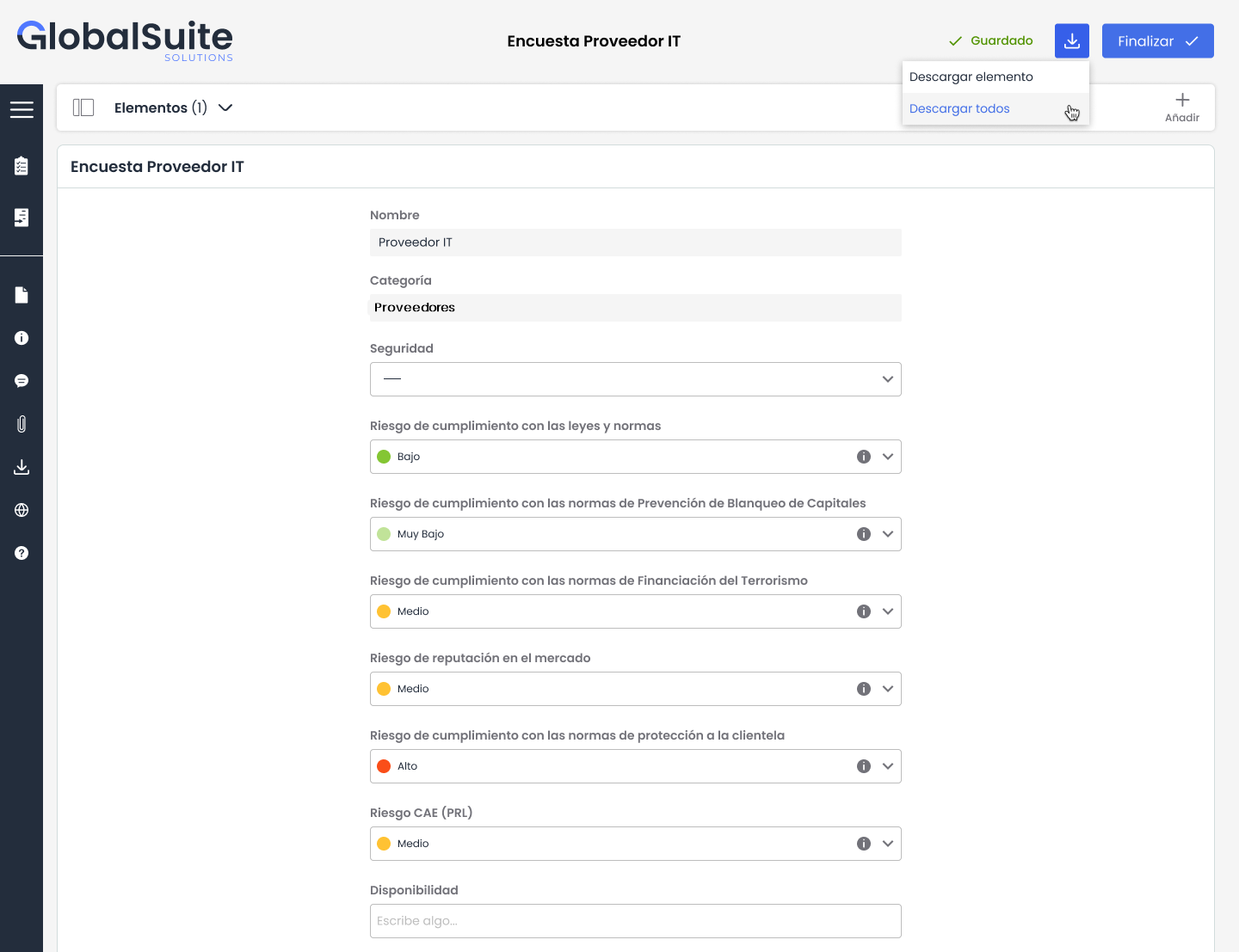Expand the Elementos (1) list
The height and width of the screenshot is (952, 1239).
[x=173, y=107]
